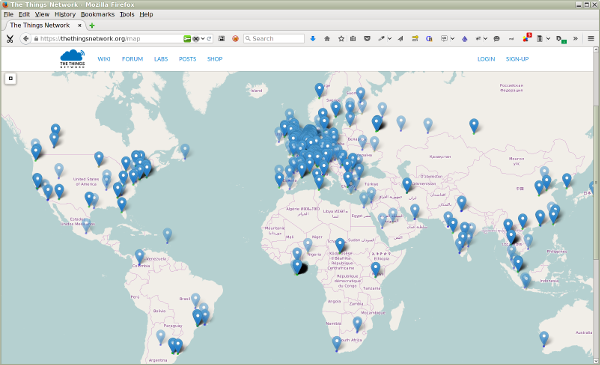The image size is (600, 365).
Task: Open downloads with the blue down arrow
Action: click(313, 39)
